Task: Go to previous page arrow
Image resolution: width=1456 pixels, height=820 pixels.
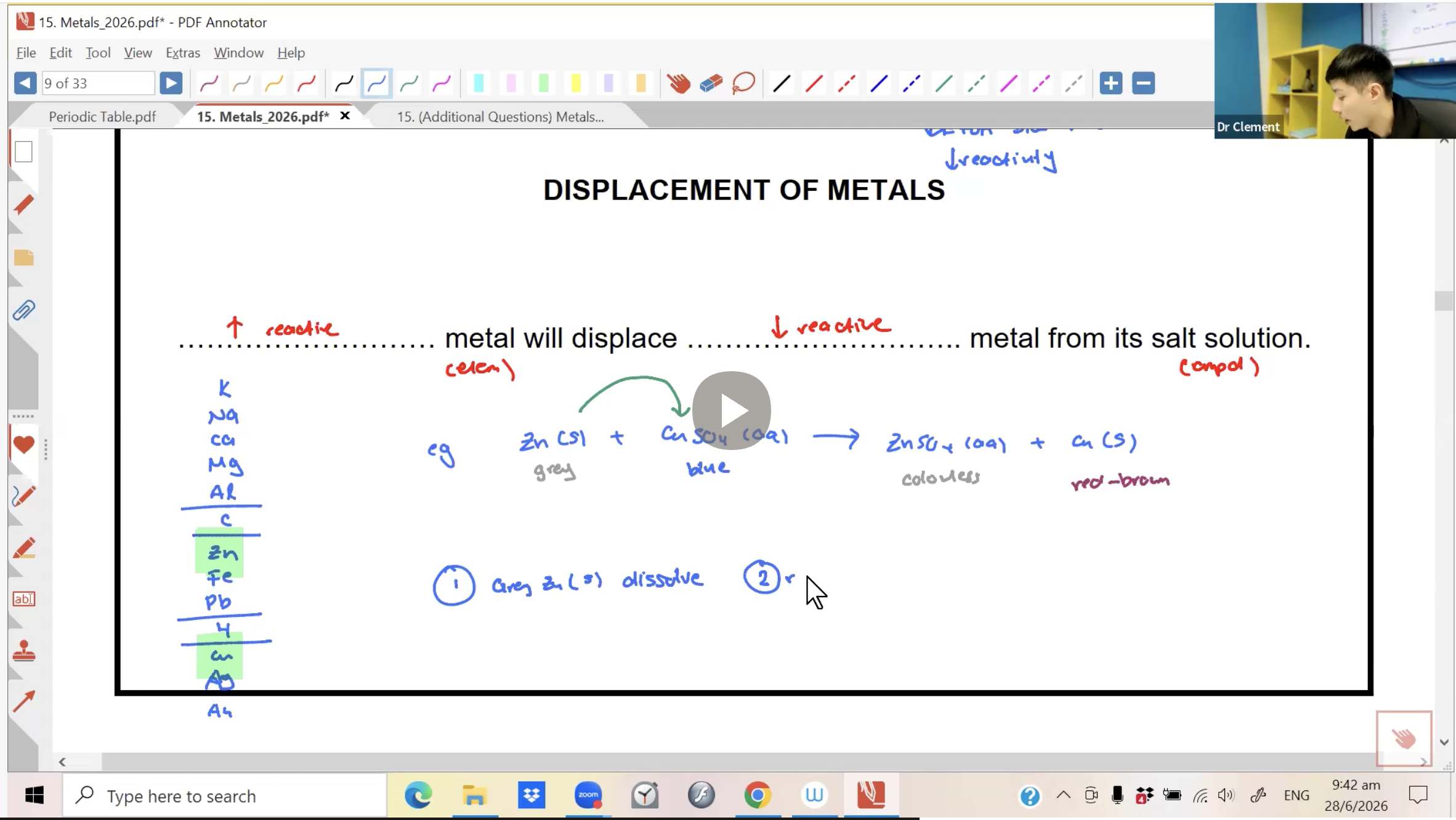Action: point(25,83)
